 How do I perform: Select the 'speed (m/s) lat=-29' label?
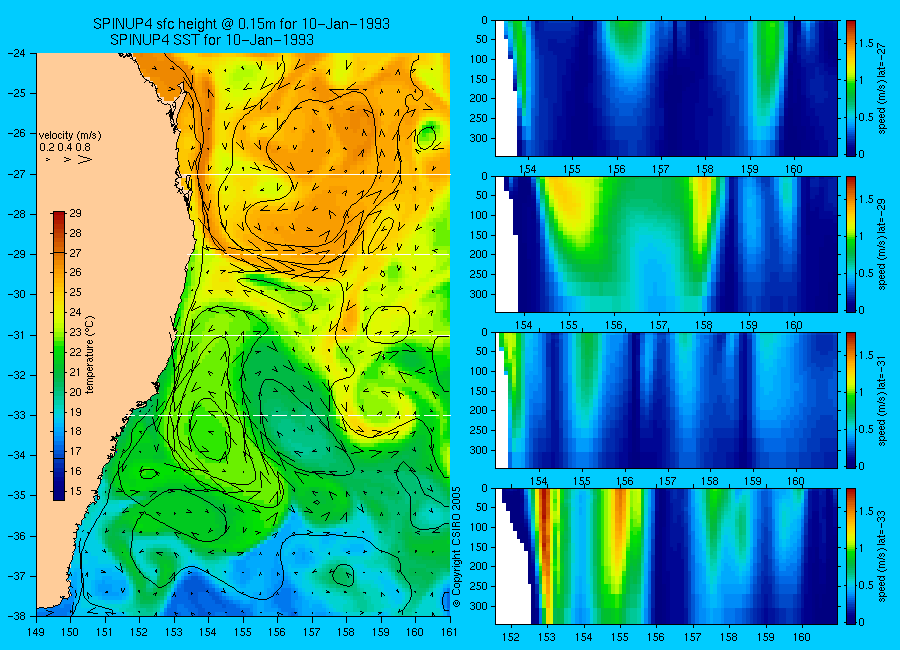coord(882,245)
